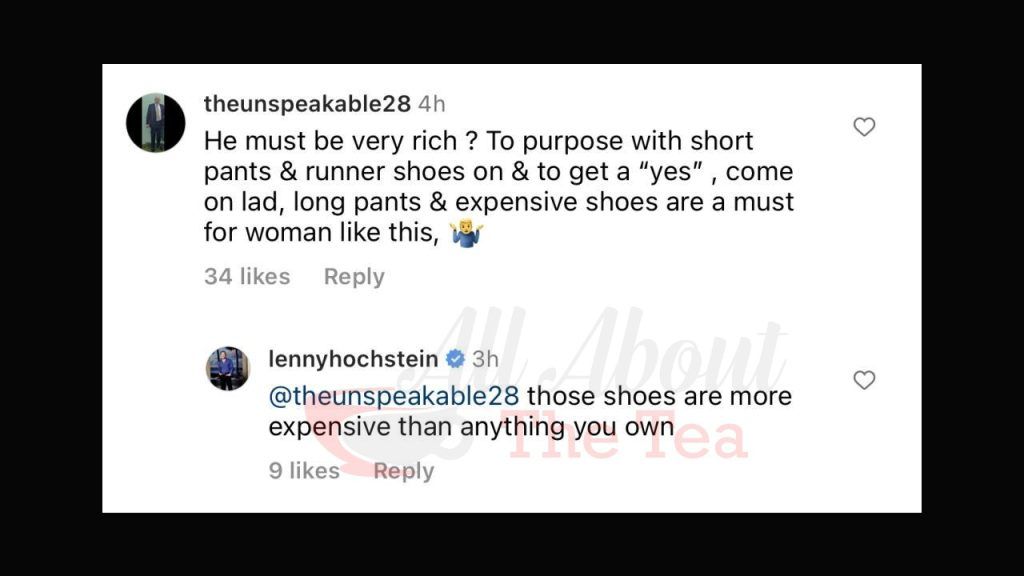
Task: Like theunspeakable28's comment by tapping its heart
Action: coord(862,127)
